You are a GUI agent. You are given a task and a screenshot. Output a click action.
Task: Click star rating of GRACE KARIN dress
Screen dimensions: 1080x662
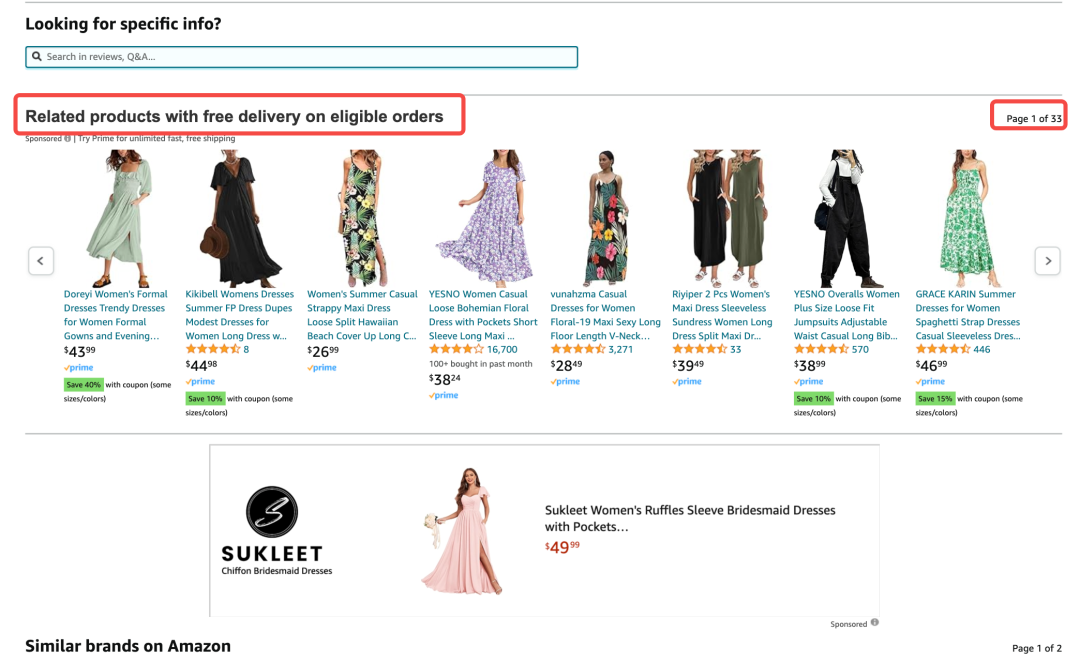(943, 350)
